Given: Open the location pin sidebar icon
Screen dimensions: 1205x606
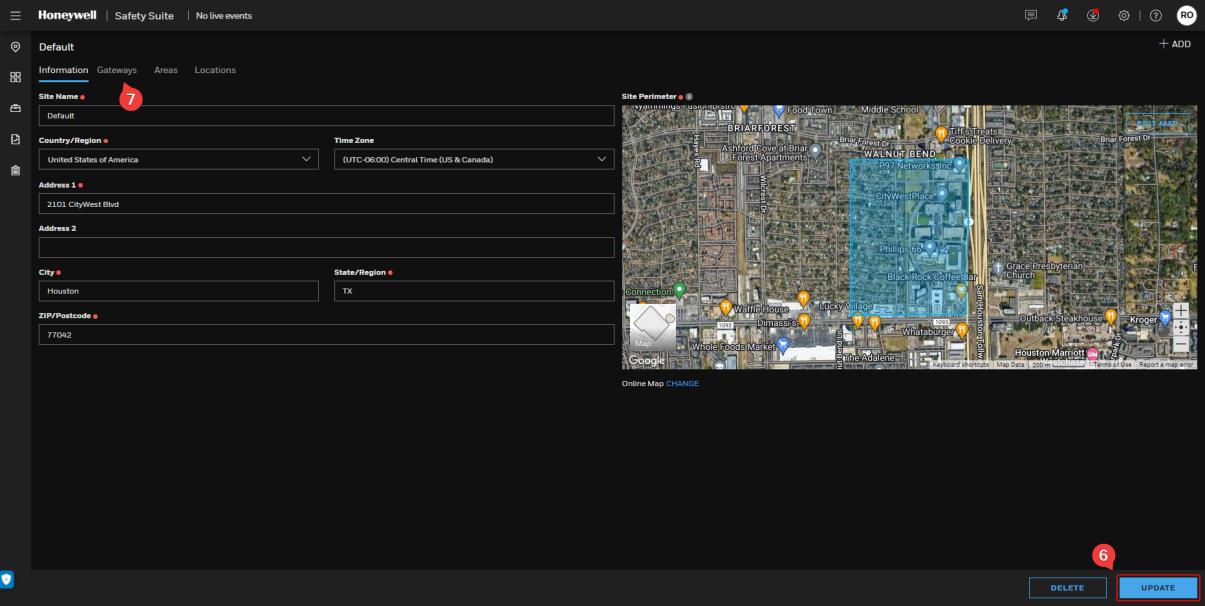Looking at the screenshot, I should (15, 47).
